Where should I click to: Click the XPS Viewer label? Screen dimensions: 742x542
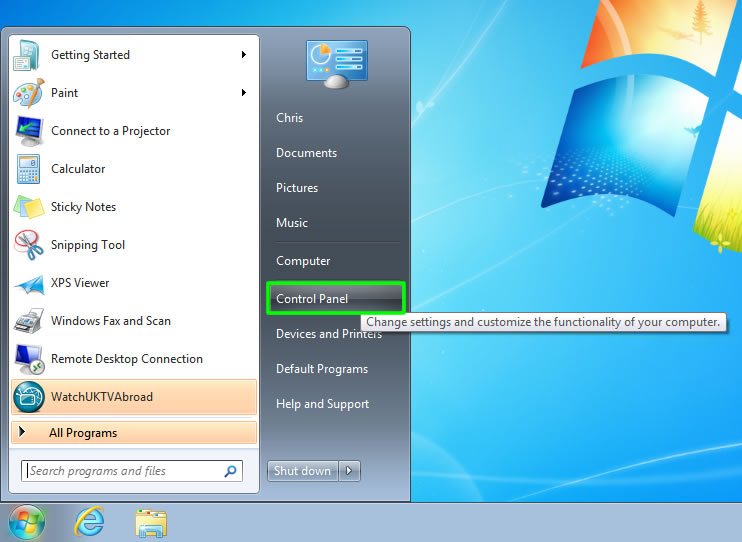tap(80, 283)
